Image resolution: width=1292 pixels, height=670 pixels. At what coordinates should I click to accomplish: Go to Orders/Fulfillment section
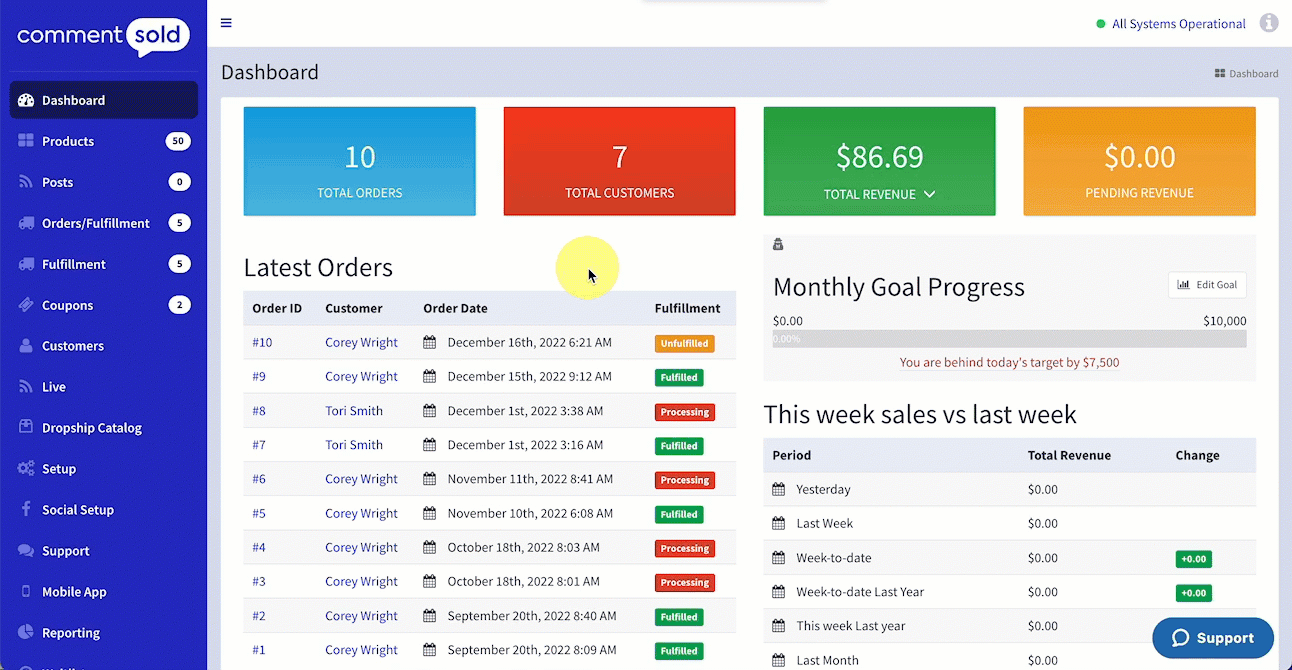pos(104,223)
